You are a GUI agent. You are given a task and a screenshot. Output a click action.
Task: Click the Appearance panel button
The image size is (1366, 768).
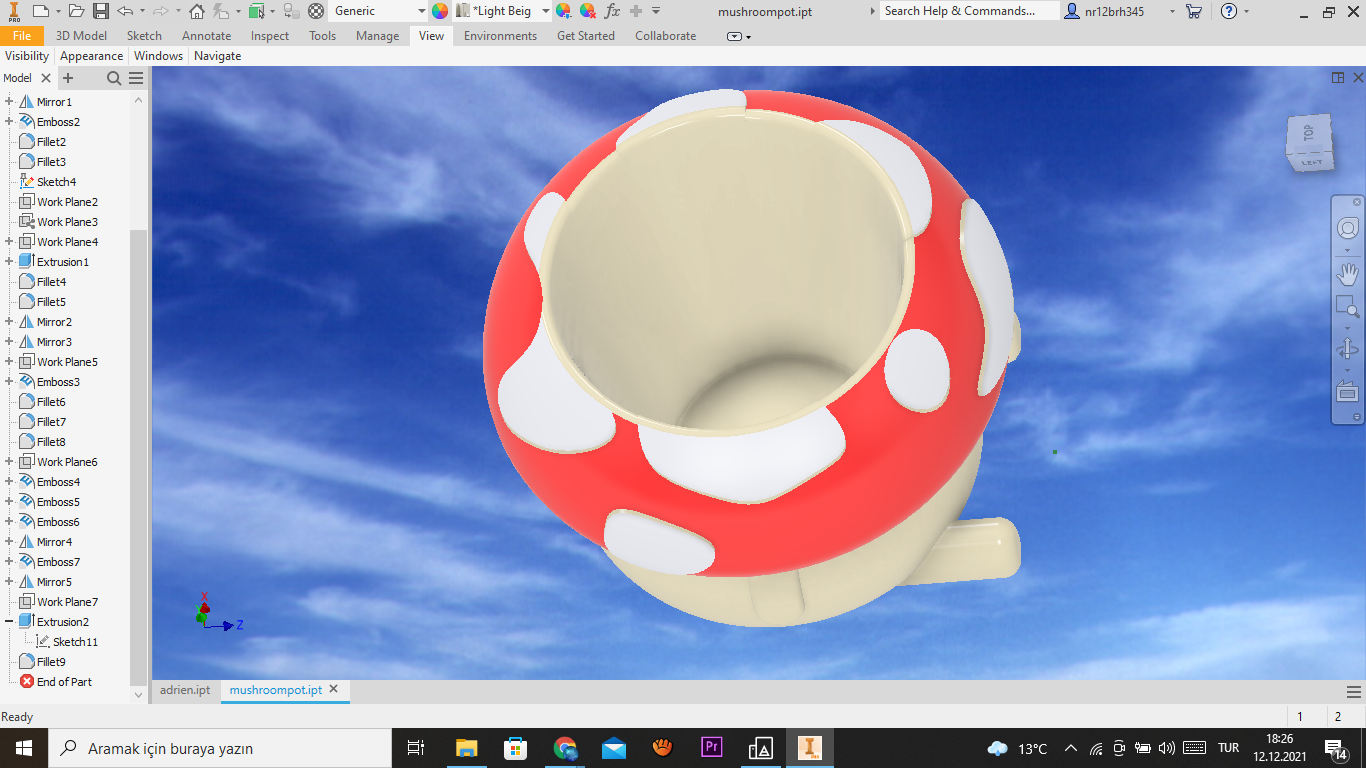point(92,56)
